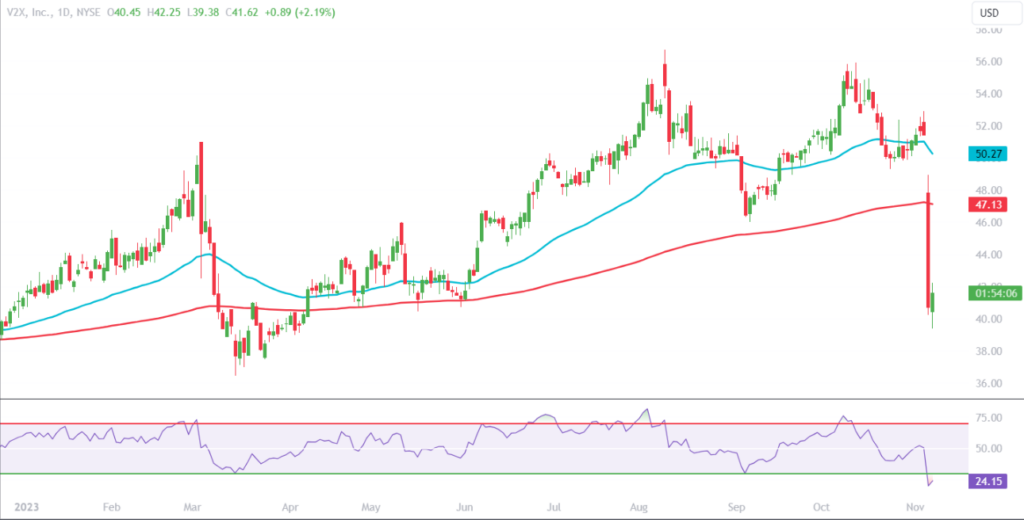1024x520 pixels.
Task: Click the May time axis label
Action: [370, 507]
